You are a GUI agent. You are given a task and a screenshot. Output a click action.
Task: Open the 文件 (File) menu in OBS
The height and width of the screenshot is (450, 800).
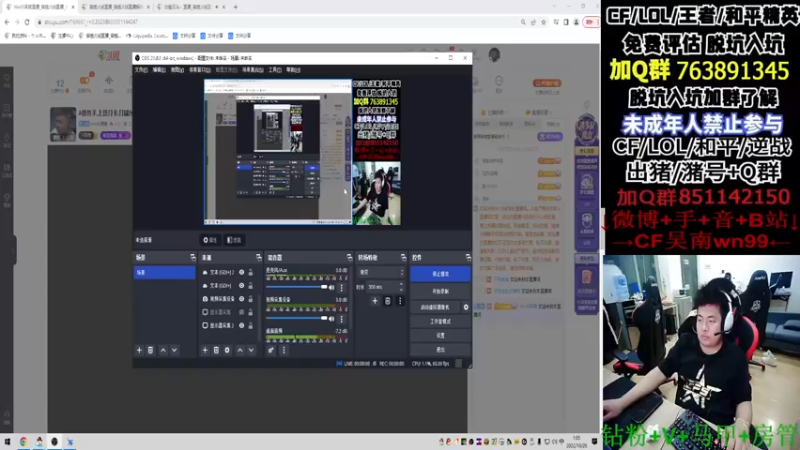click(x=141, y=70)
